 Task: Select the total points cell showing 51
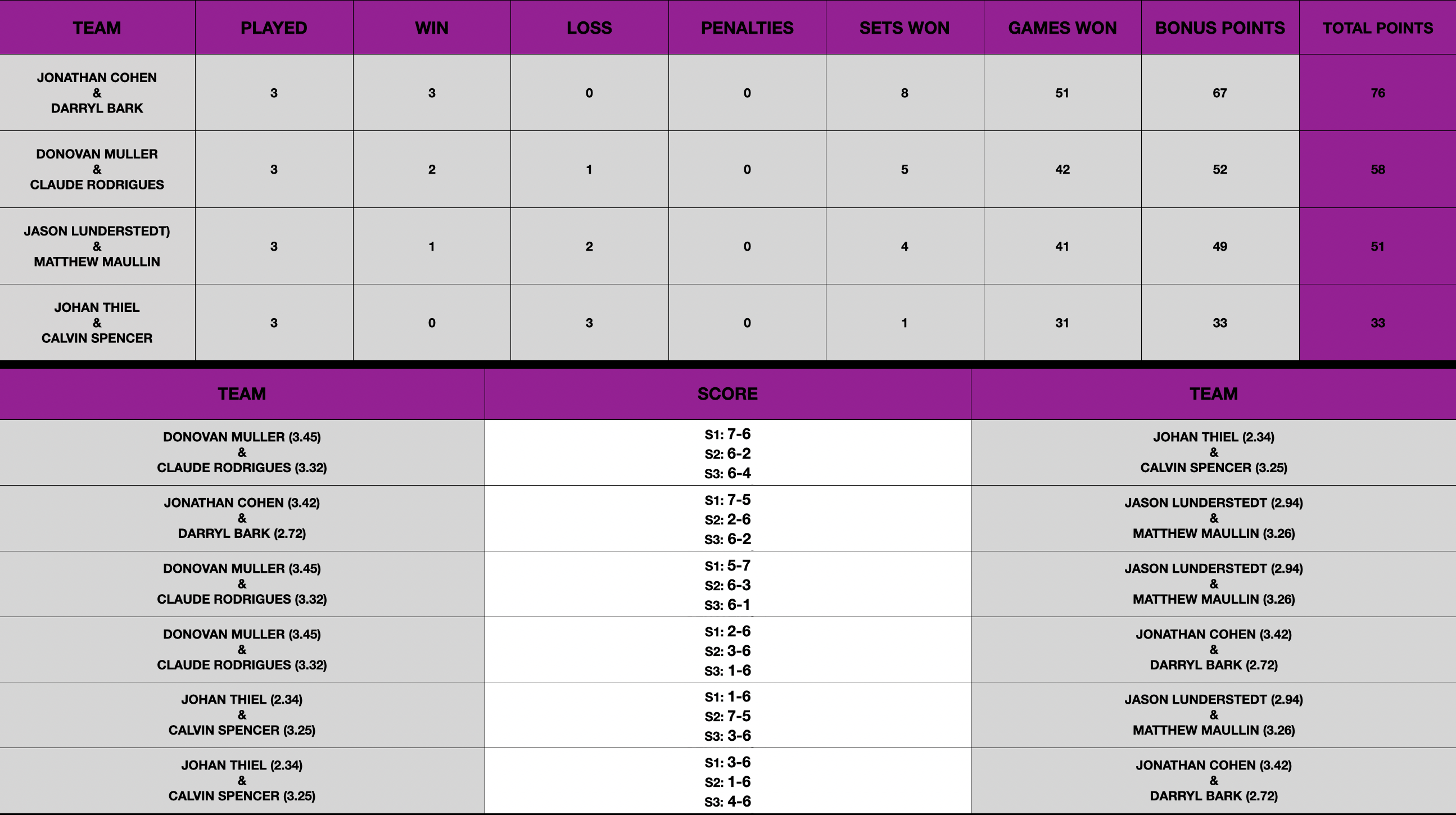click(1377, 246)
